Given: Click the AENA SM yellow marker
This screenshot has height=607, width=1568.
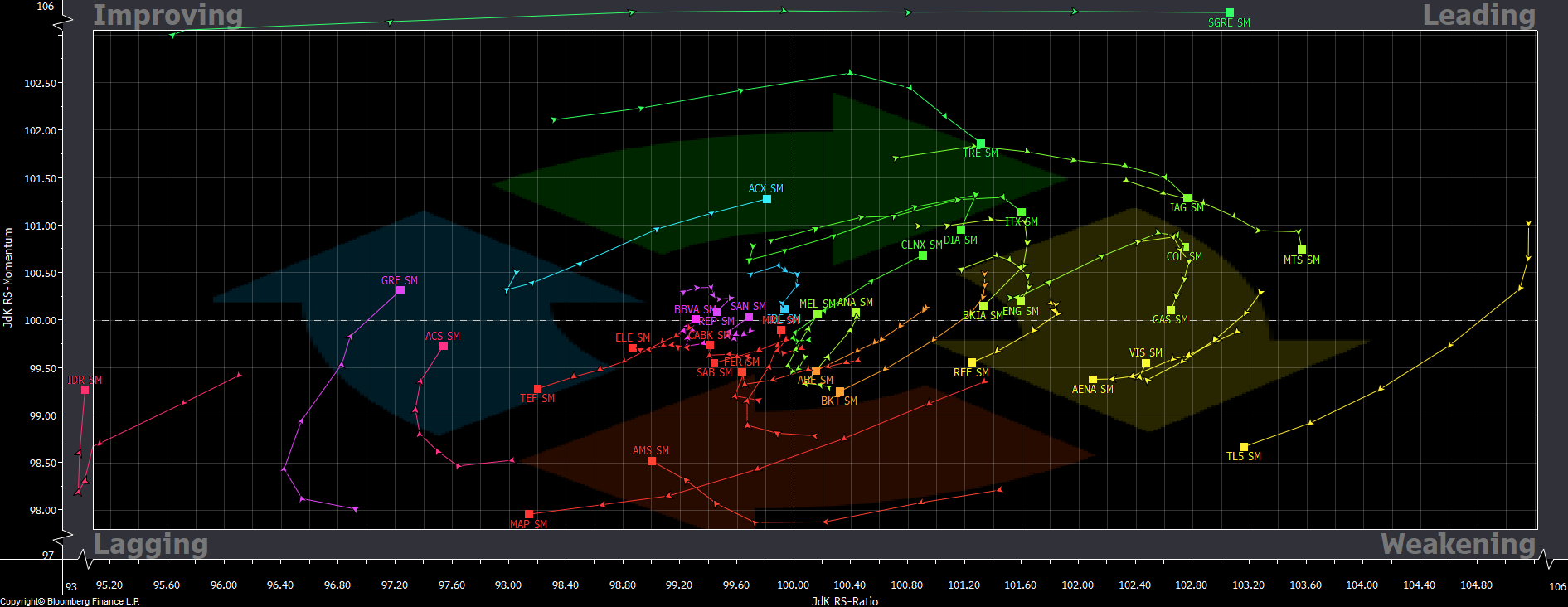Looking at the screenshot, I should [x=1093, y=380].
